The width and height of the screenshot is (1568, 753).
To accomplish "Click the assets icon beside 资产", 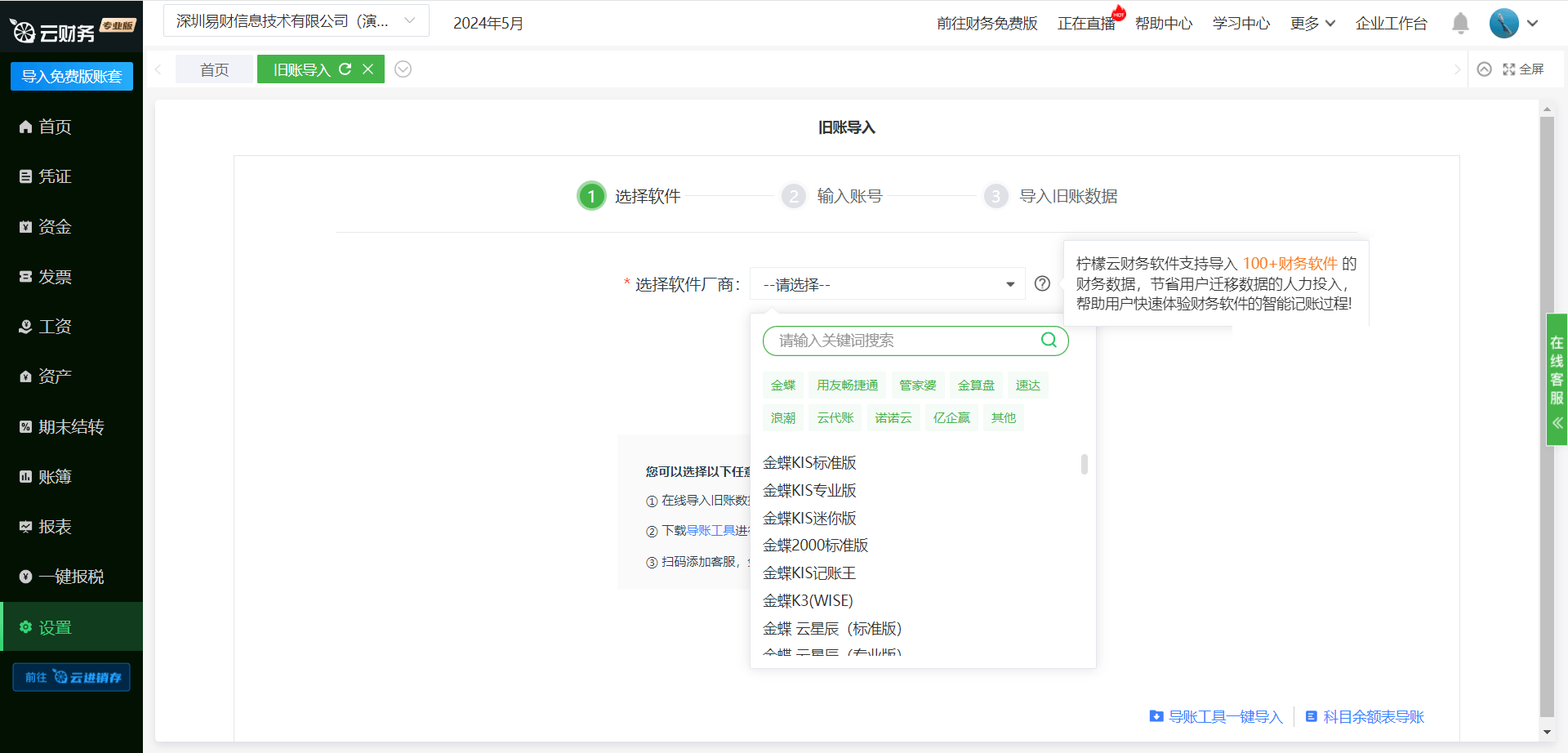I will click(x=25, y=376).
